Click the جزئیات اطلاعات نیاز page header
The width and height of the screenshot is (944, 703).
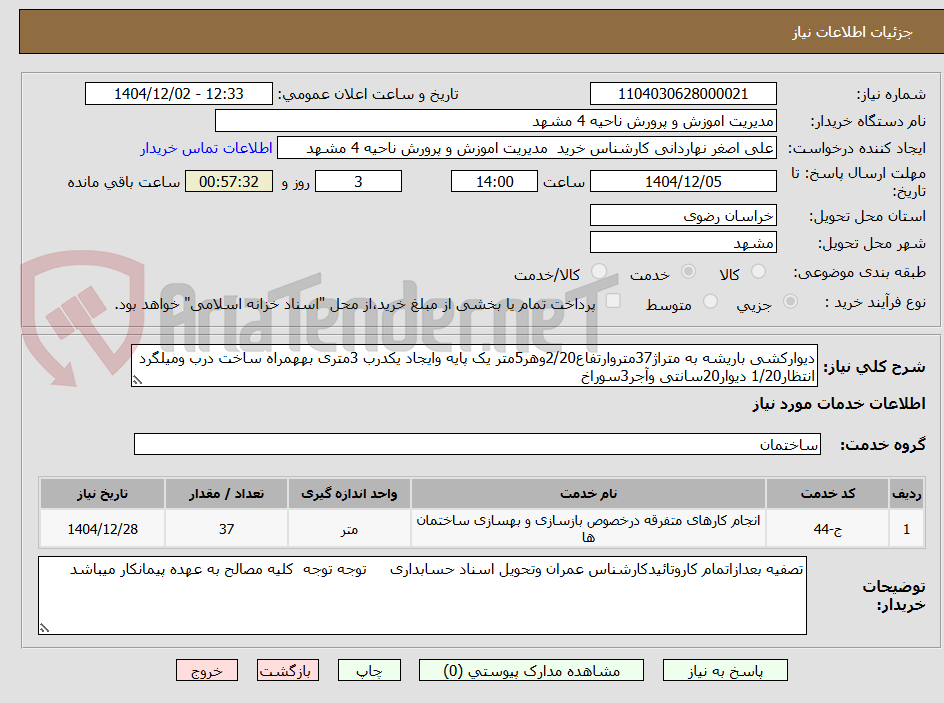click(x=852, y=32)
